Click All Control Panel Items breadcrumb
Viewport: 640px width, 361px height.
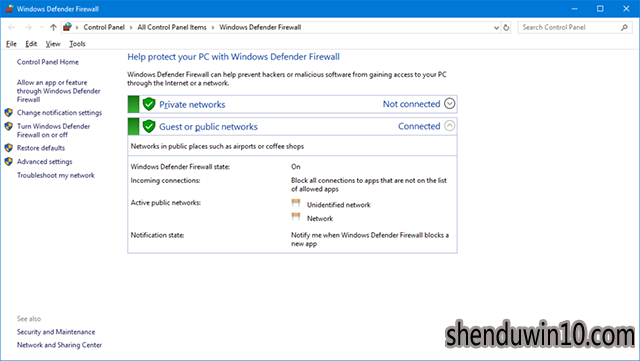pos(172,27)
